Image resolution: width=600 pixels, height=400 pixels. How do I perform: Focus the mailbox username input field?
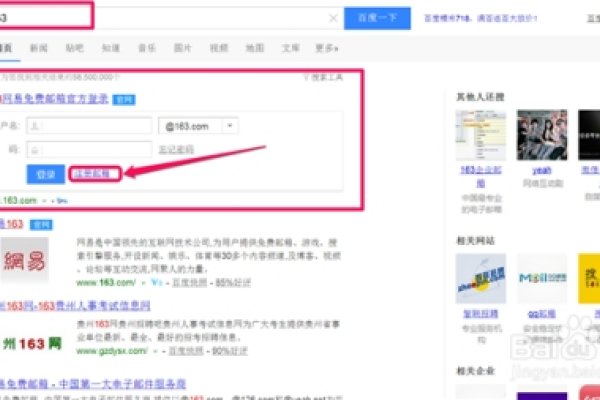(x=89, y=126)
